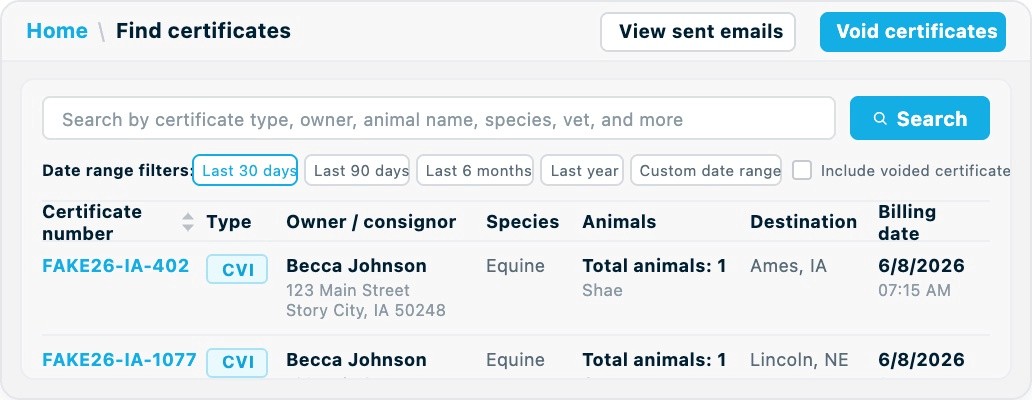This screenshot has height=400, width=1032.
Task: Click the Void certificates button
Action: 913,32
